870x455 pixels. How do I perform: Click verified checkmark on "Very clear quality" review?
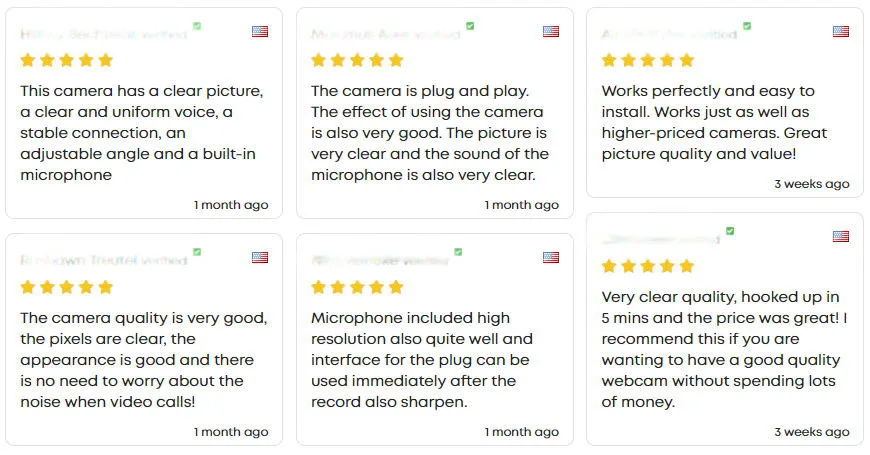[x=730, y=231]
